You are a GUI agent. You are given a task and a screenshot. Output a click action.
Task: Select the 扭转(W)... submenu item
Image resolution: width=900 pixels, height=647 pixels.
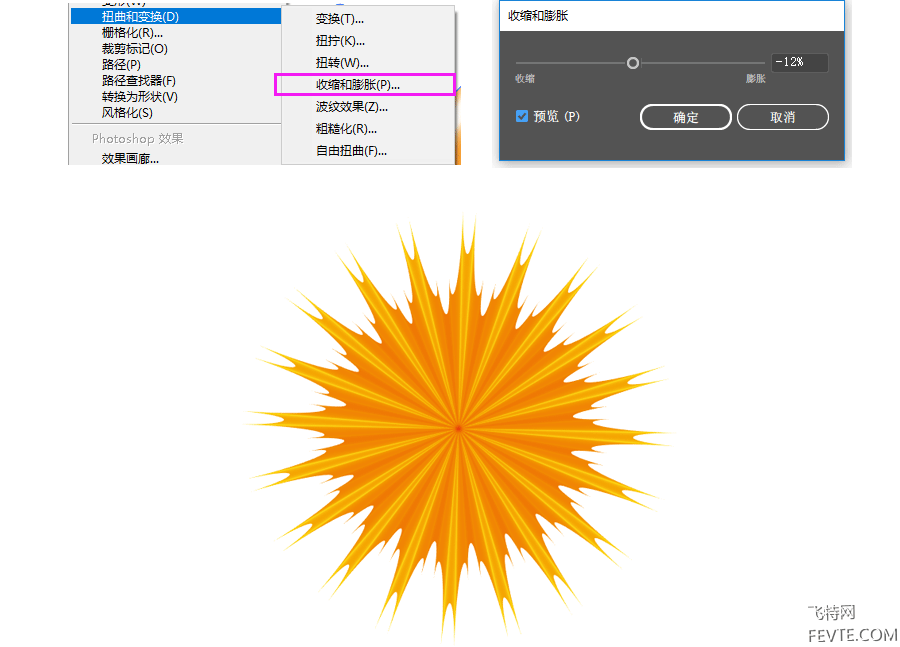[342, 63]
